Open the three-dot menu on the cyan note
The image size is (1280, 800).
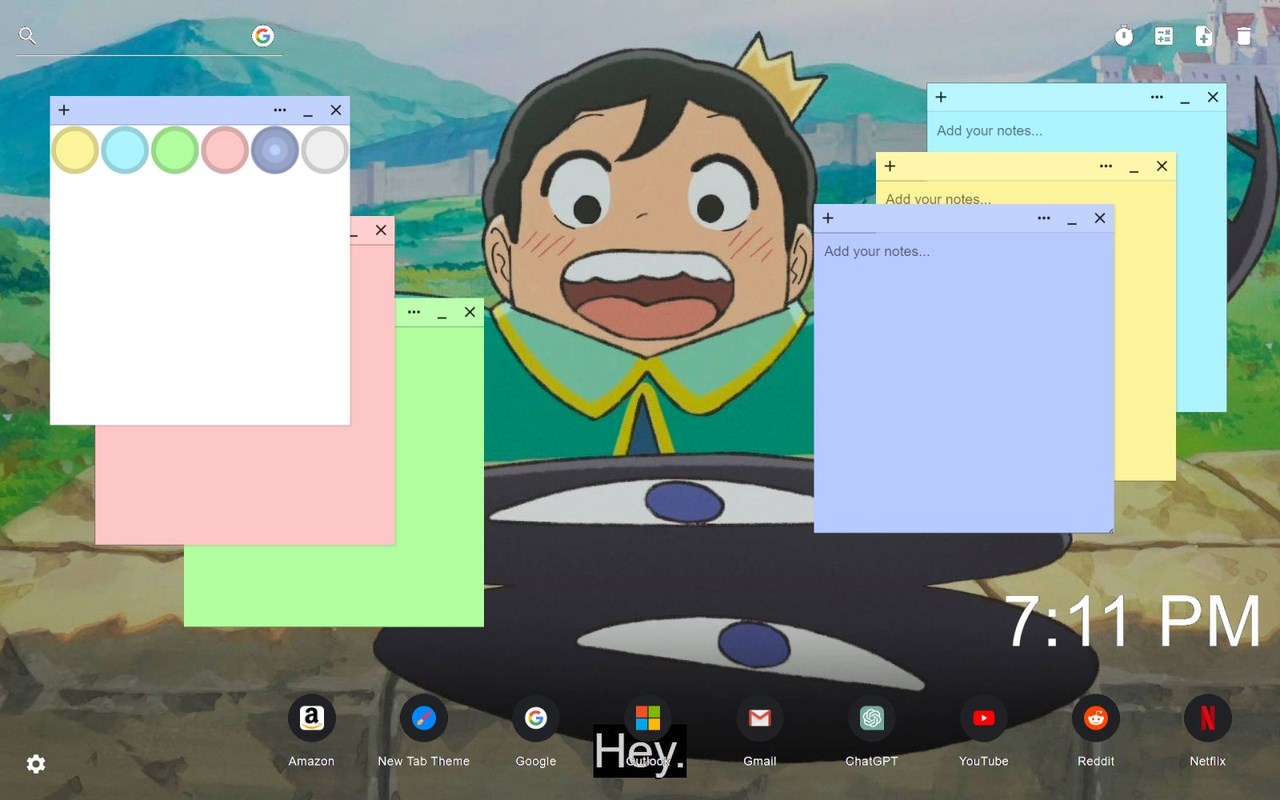click(1157, 97)
